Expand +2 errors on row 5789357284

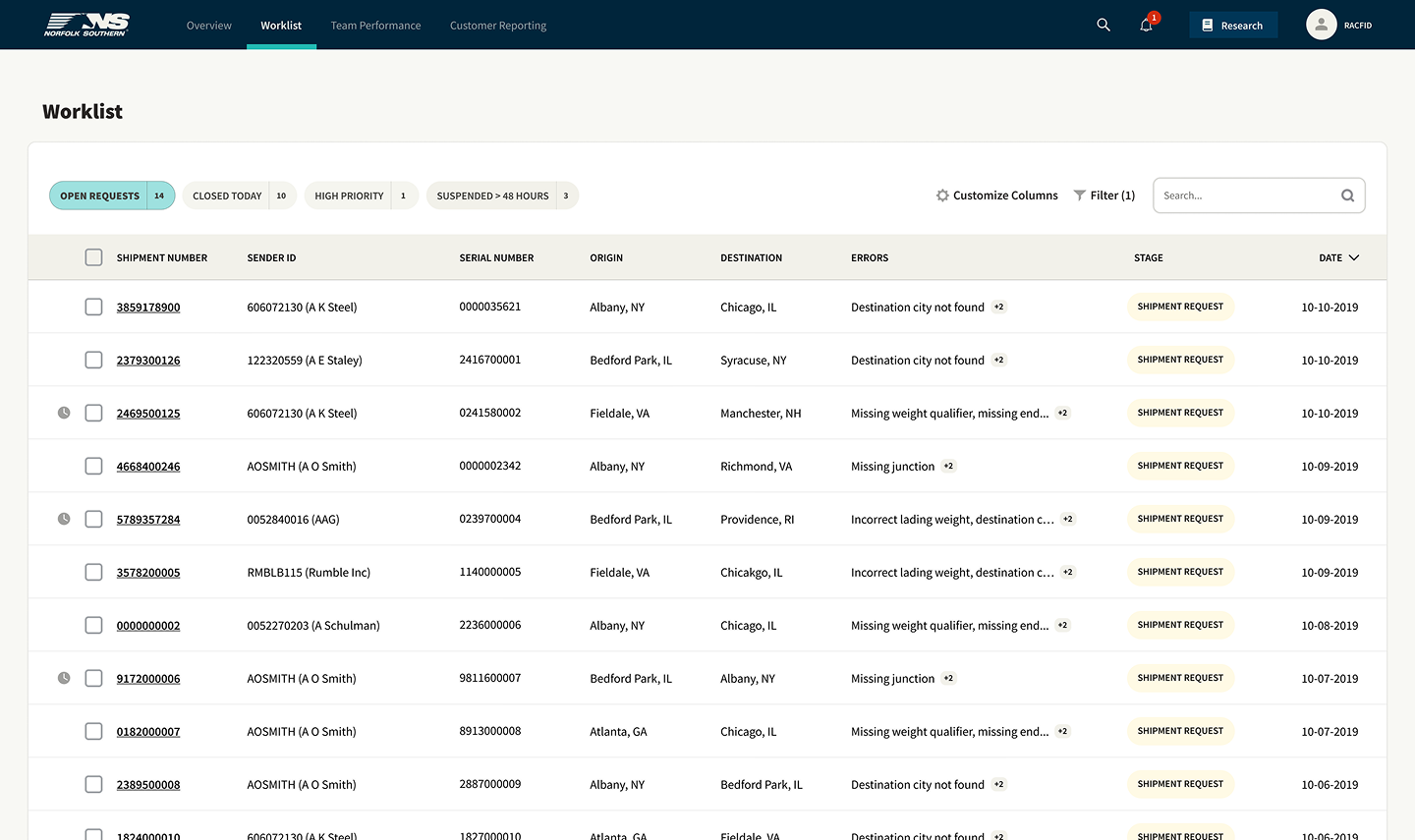pos(1068,519)
